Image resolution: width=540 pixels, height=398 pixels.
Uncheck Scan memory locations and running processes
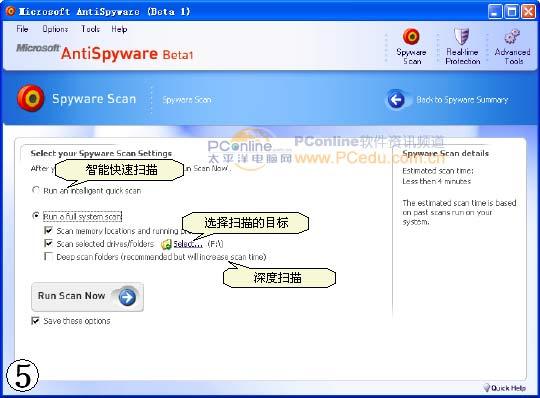[x=48, y=230]
